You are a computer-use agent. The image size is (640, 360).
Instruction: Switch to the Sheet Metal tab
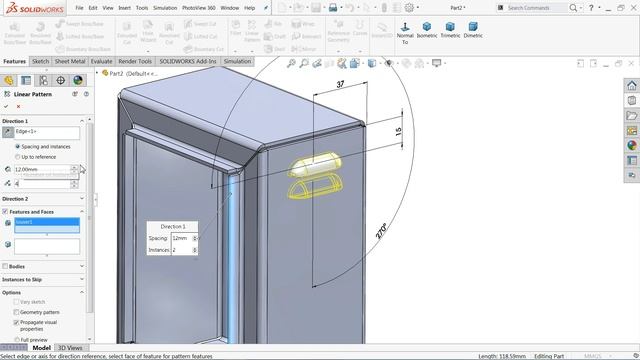point(70,61)
